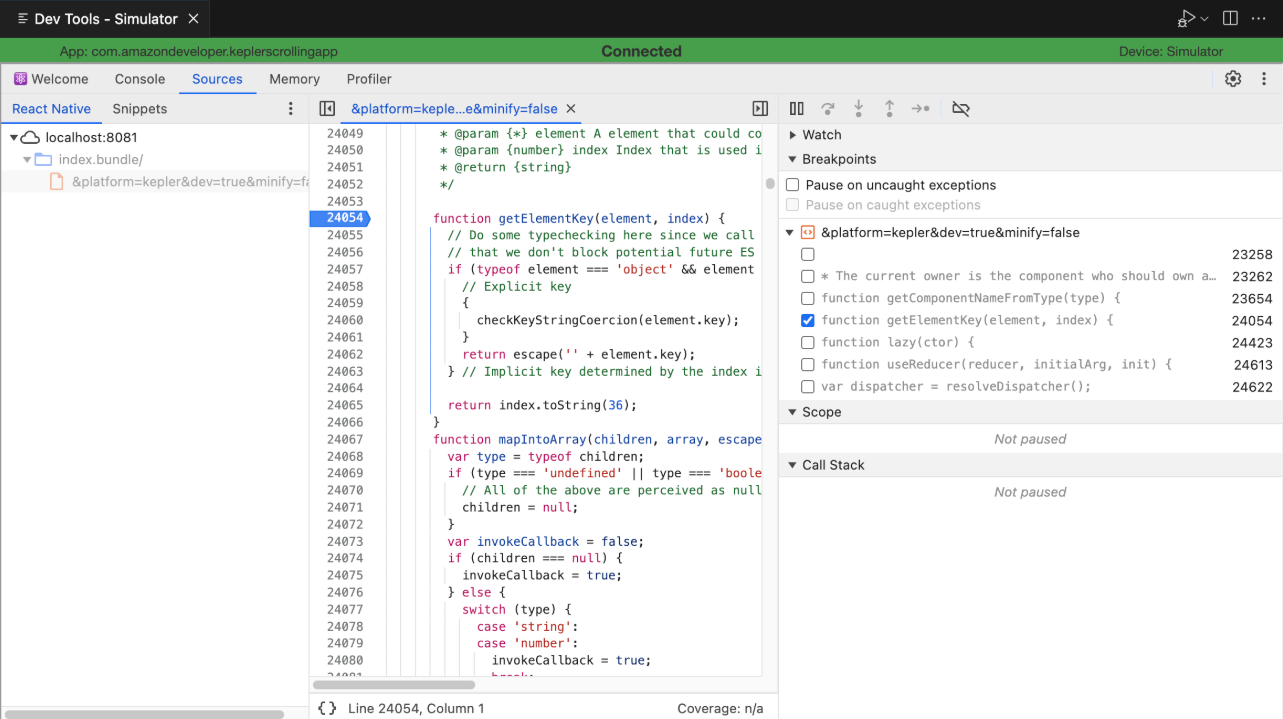Pause script execution in the debugger toolbar
1283x719 pixels.
click(797, 108)
